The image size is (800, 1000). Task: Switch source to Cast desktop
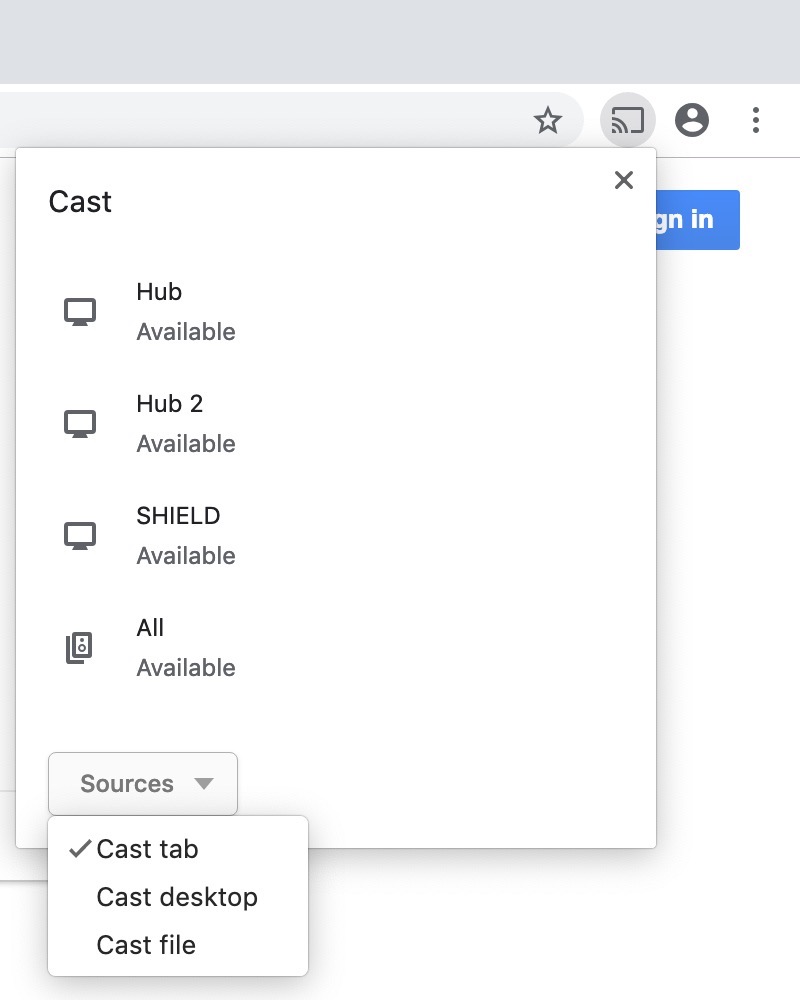click(177, 897)
